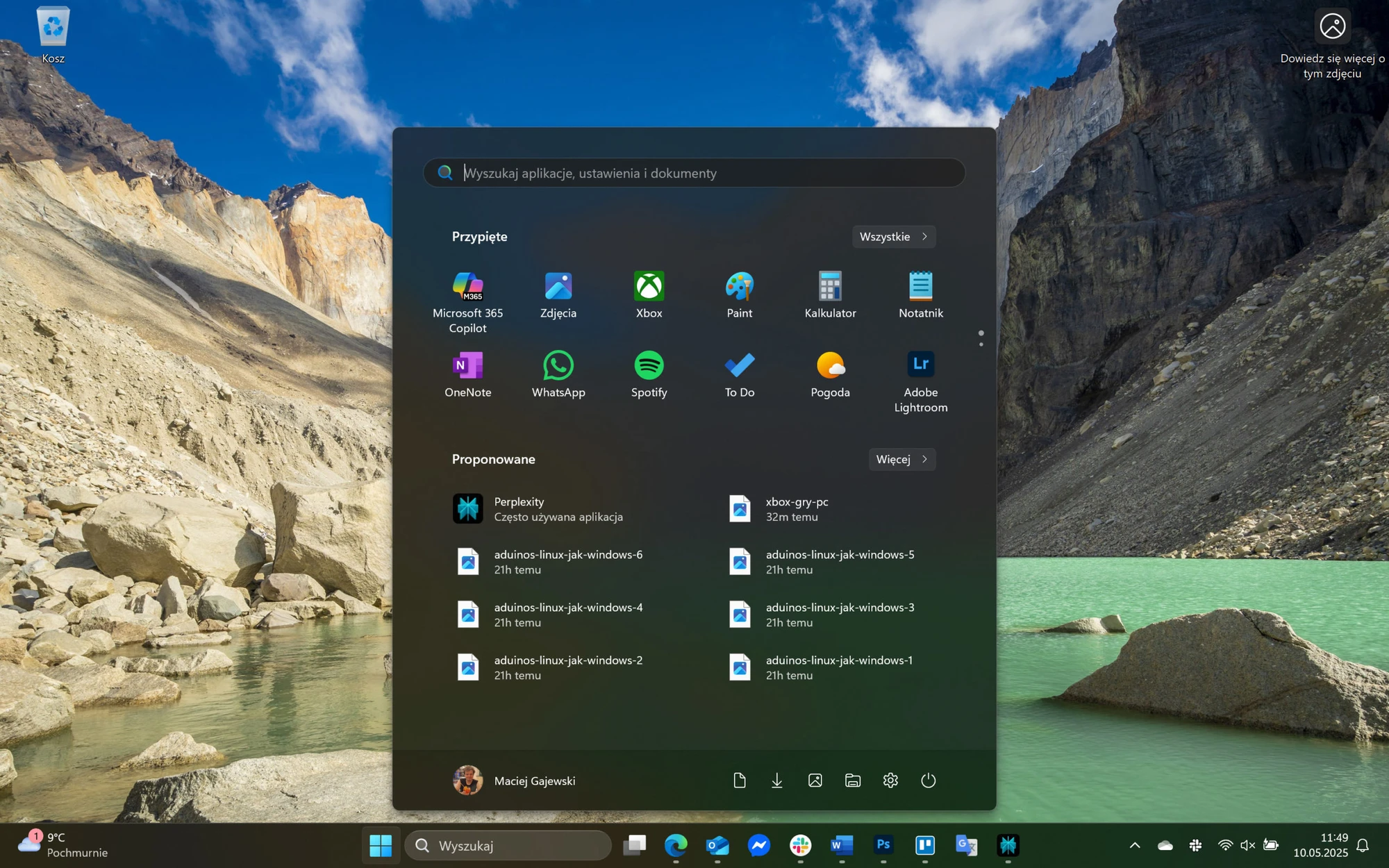Viewport: 1389px width, 868px height.
Task: Switch to Photoshop on the taskbar
Action: click(x=883, y=845)
